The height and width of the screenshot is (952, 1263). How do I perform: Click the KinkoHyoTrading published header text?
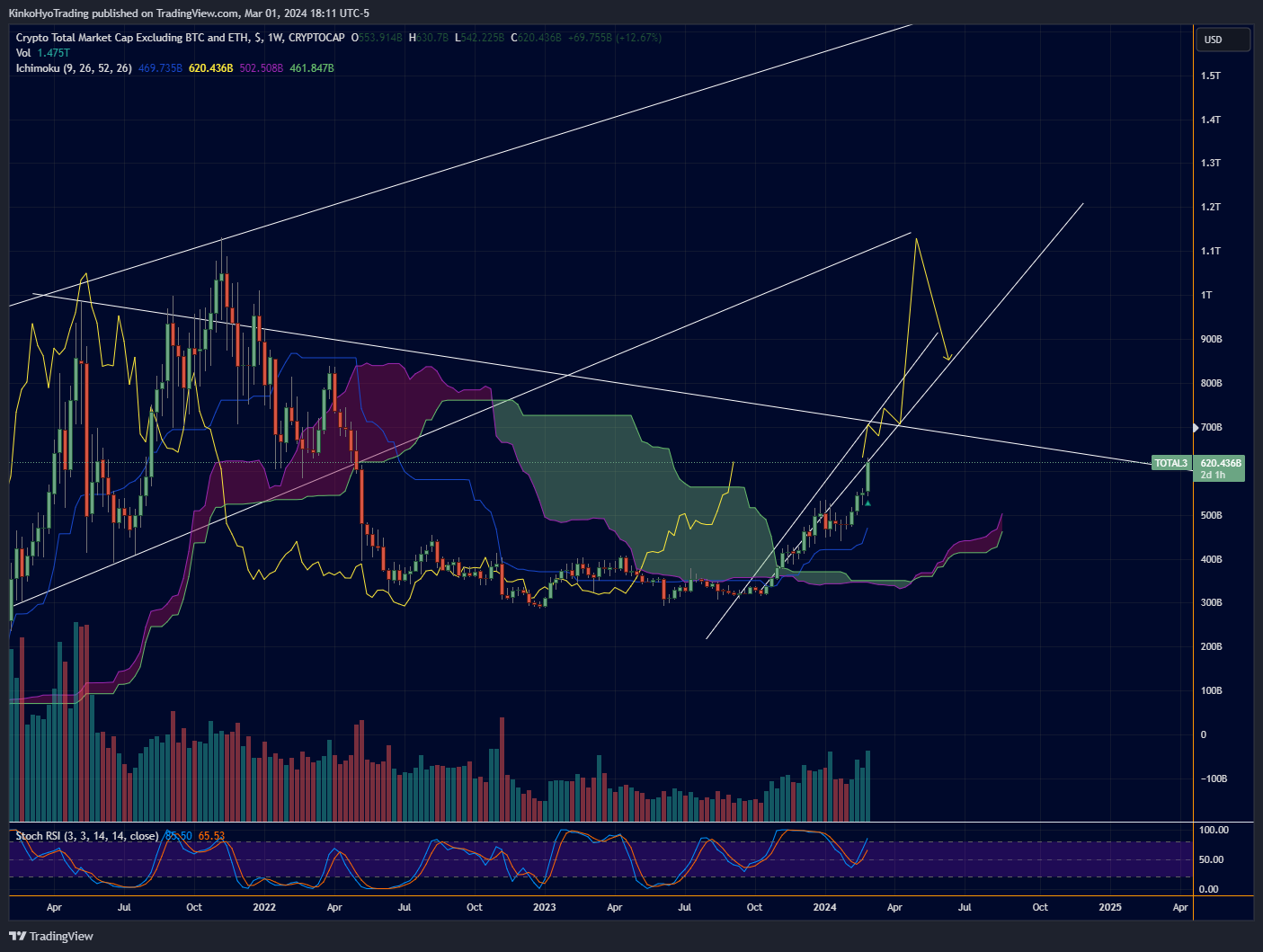pos(189,13)
